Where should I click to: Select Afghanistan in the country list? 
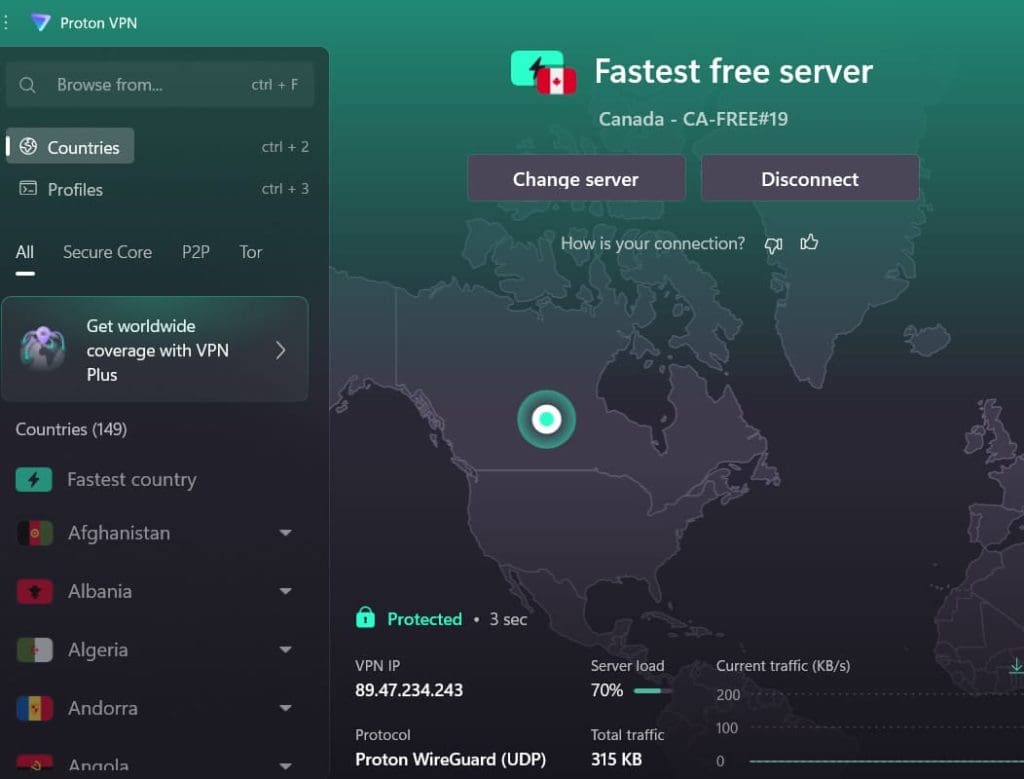point(119,533)
